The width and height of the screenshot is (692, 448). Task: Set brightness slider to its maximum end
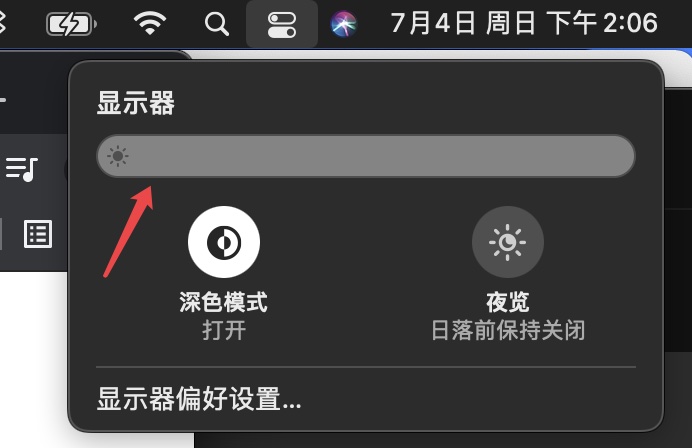[x=625, y=156]
